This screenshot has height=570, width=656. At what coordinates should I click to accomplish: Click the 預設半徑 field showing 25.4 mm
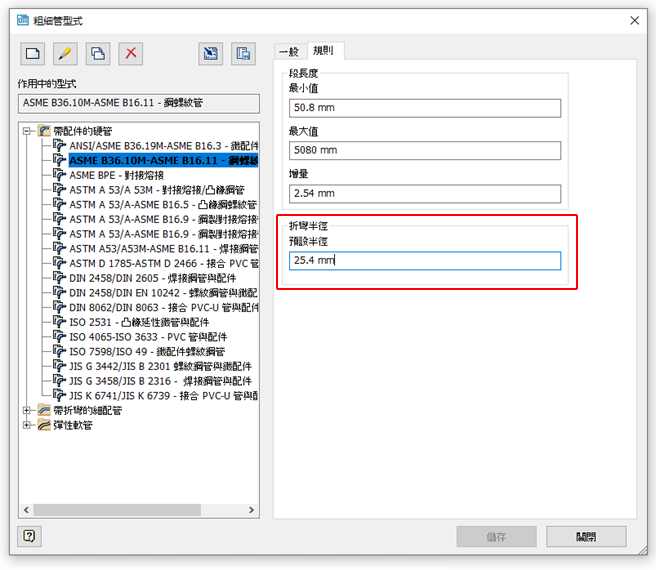[x=425, y=261]
